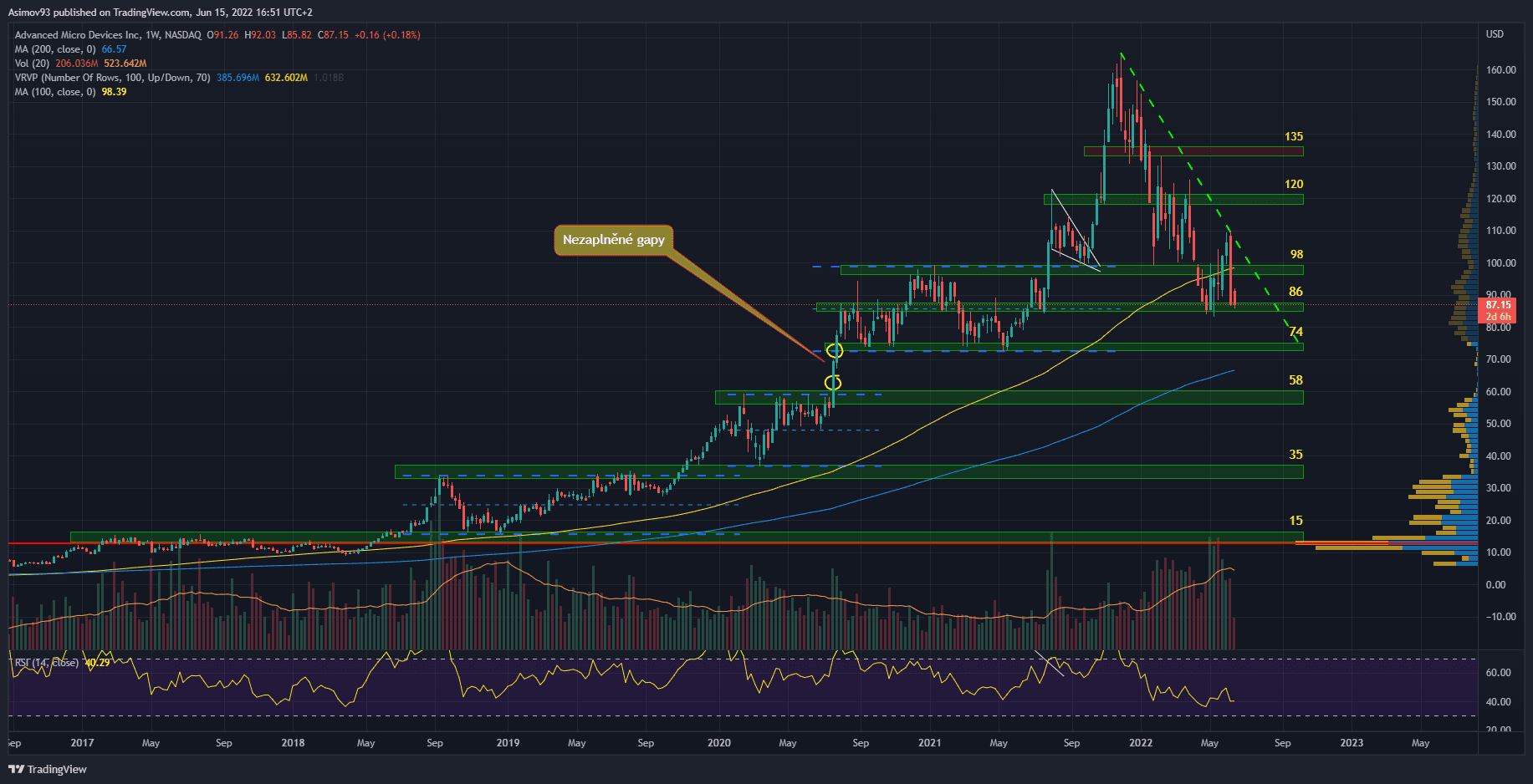
Task: Click the Vol (20) indicator legend
Action: point(33,64)
